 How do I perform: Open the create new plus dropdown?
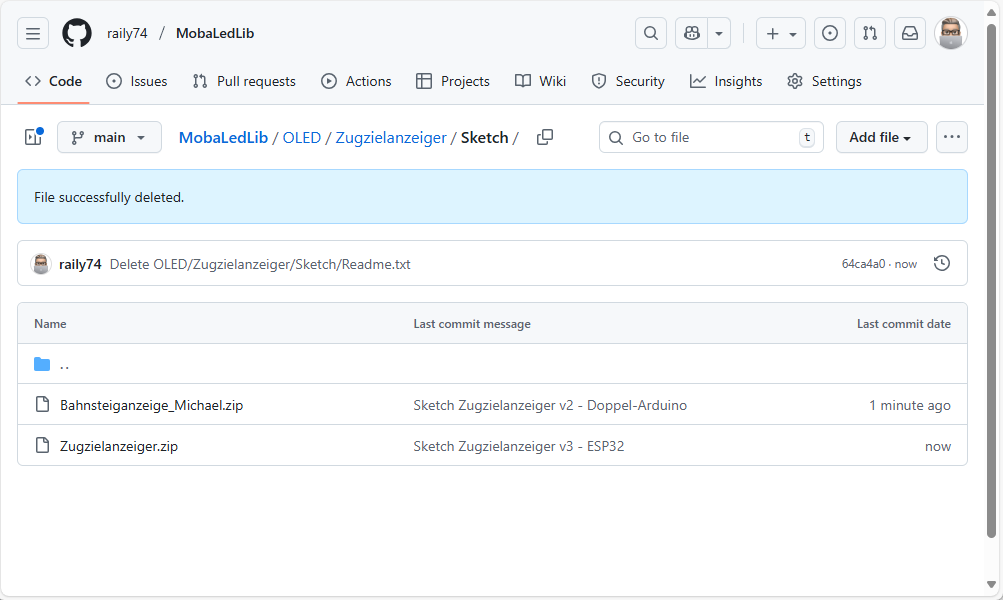point(781,33)
